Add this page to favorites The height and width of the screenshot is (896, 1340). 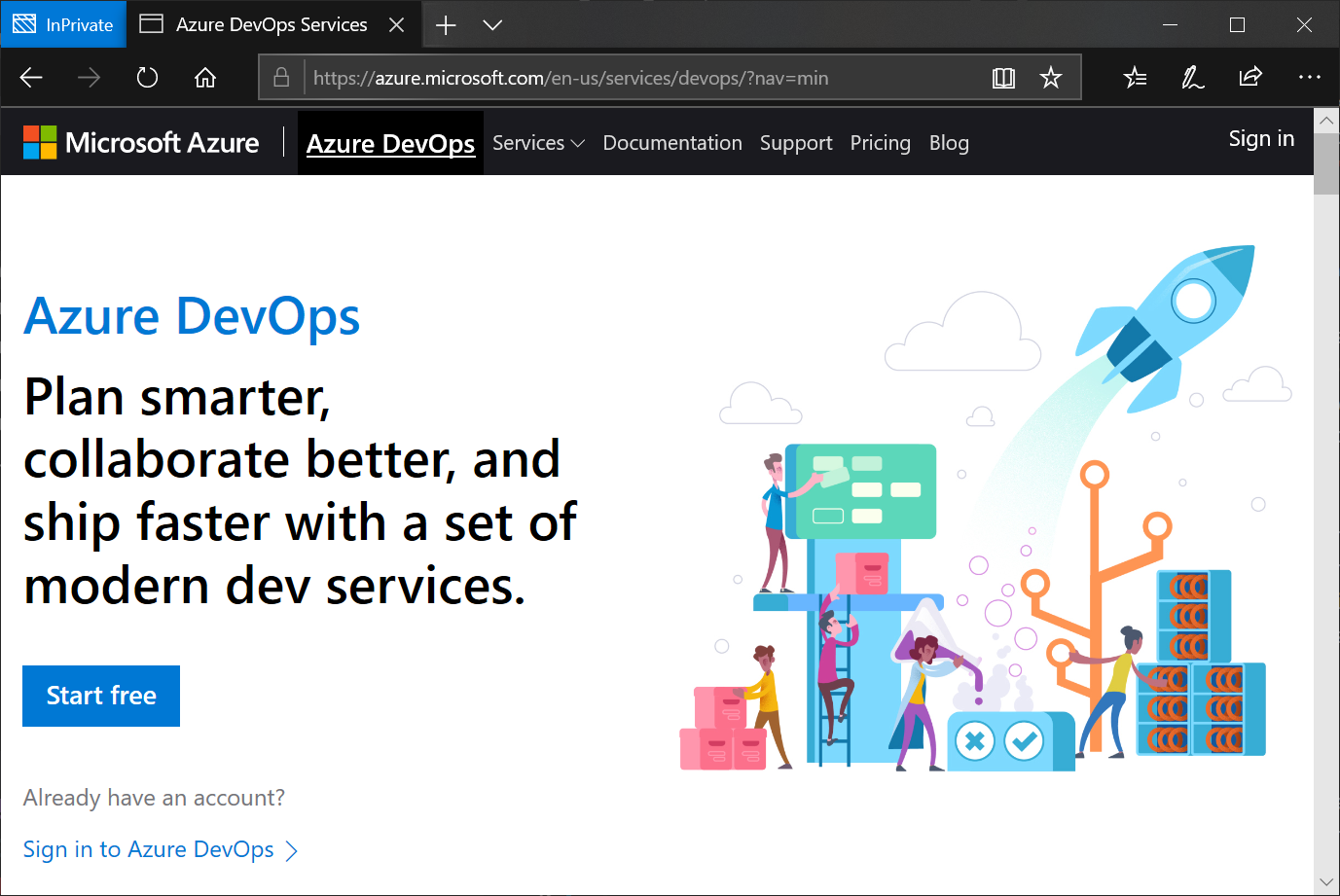[1051, 78]
